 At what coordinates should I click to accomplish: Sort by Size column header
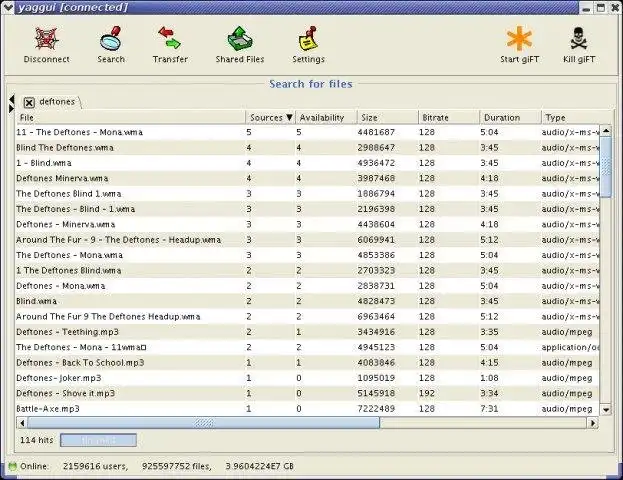pyautogui.click(x=387, y=118)
